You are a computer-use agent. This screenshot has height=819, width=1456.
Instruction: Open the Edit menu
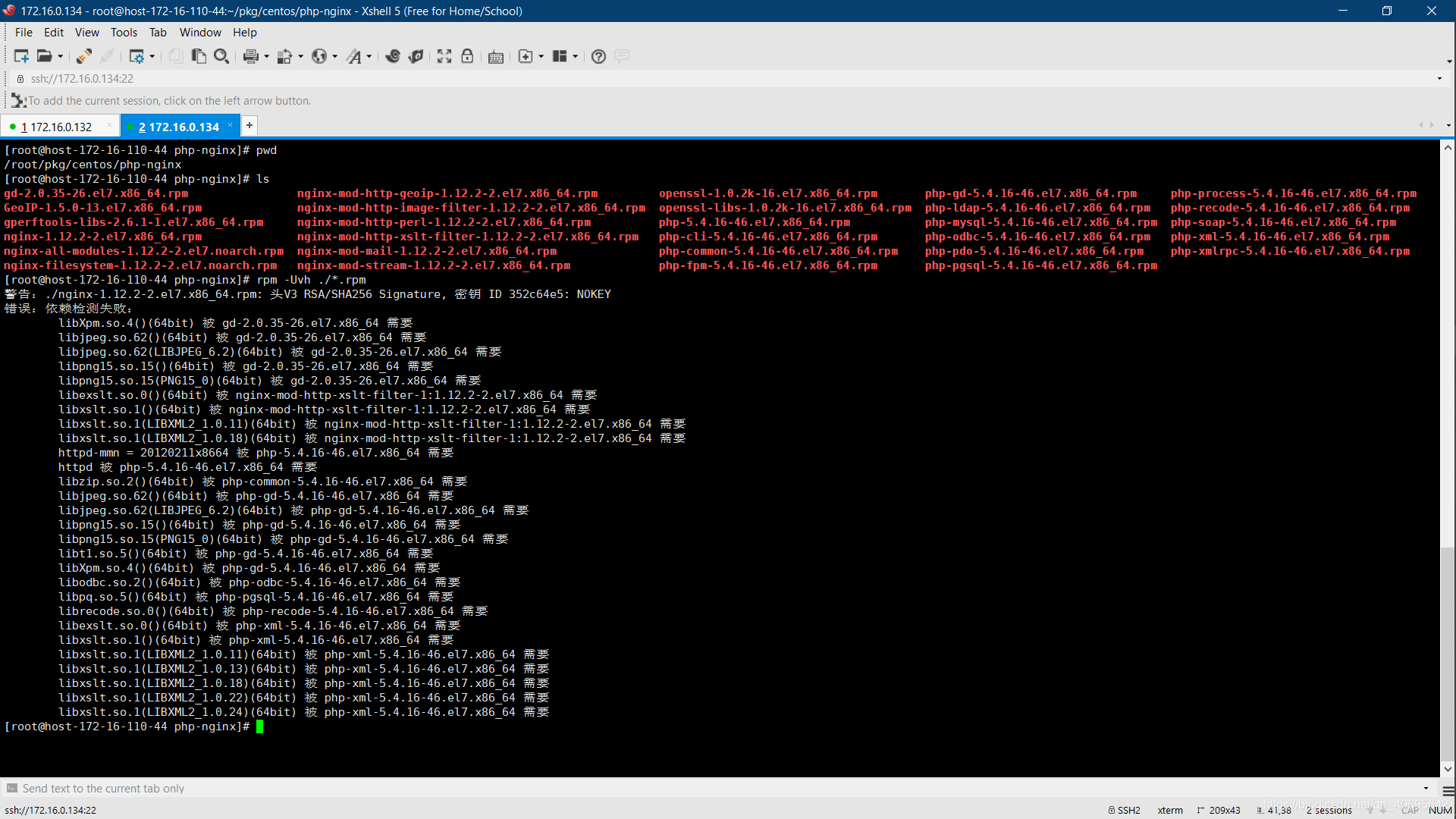(54, 33)
